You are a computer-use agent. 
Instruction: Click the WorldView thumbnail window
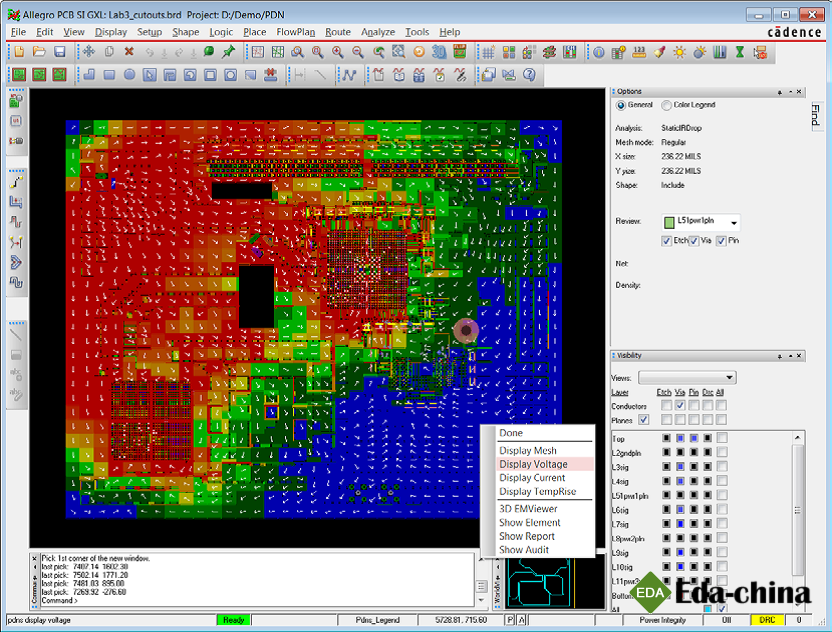pyautogui.click(x=555, y=581)
